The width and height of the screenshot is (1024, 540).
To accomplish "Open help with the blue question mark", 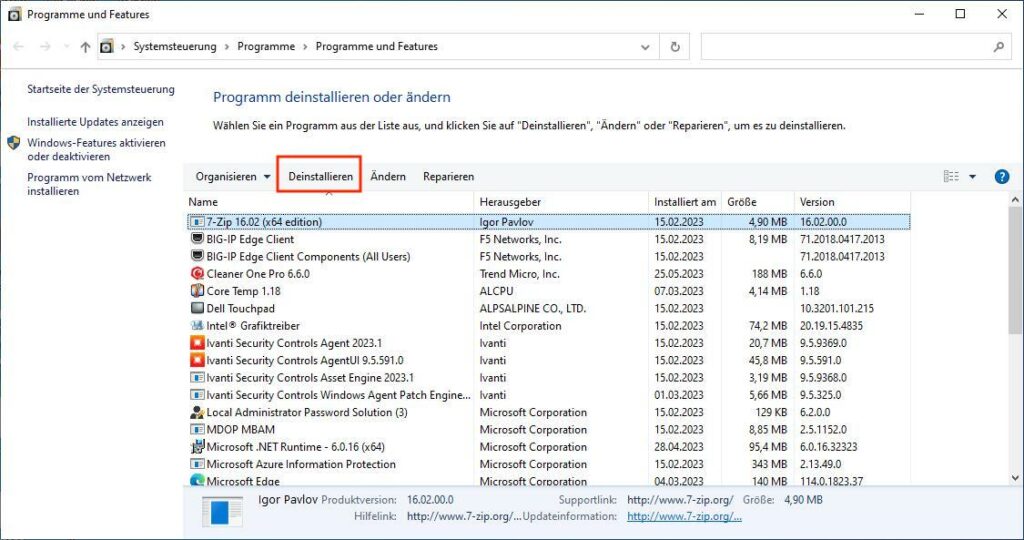I will (x=1001, y=177).
